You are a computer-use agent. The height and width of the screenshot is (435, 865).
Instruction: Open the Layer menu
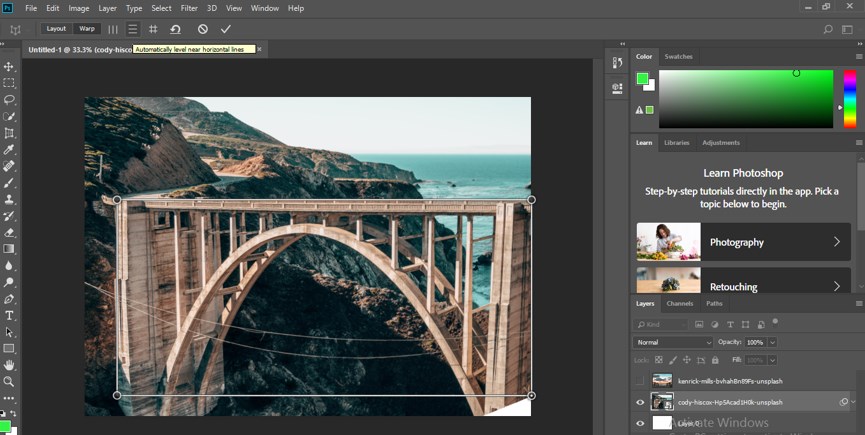click(x=108, y=8)
